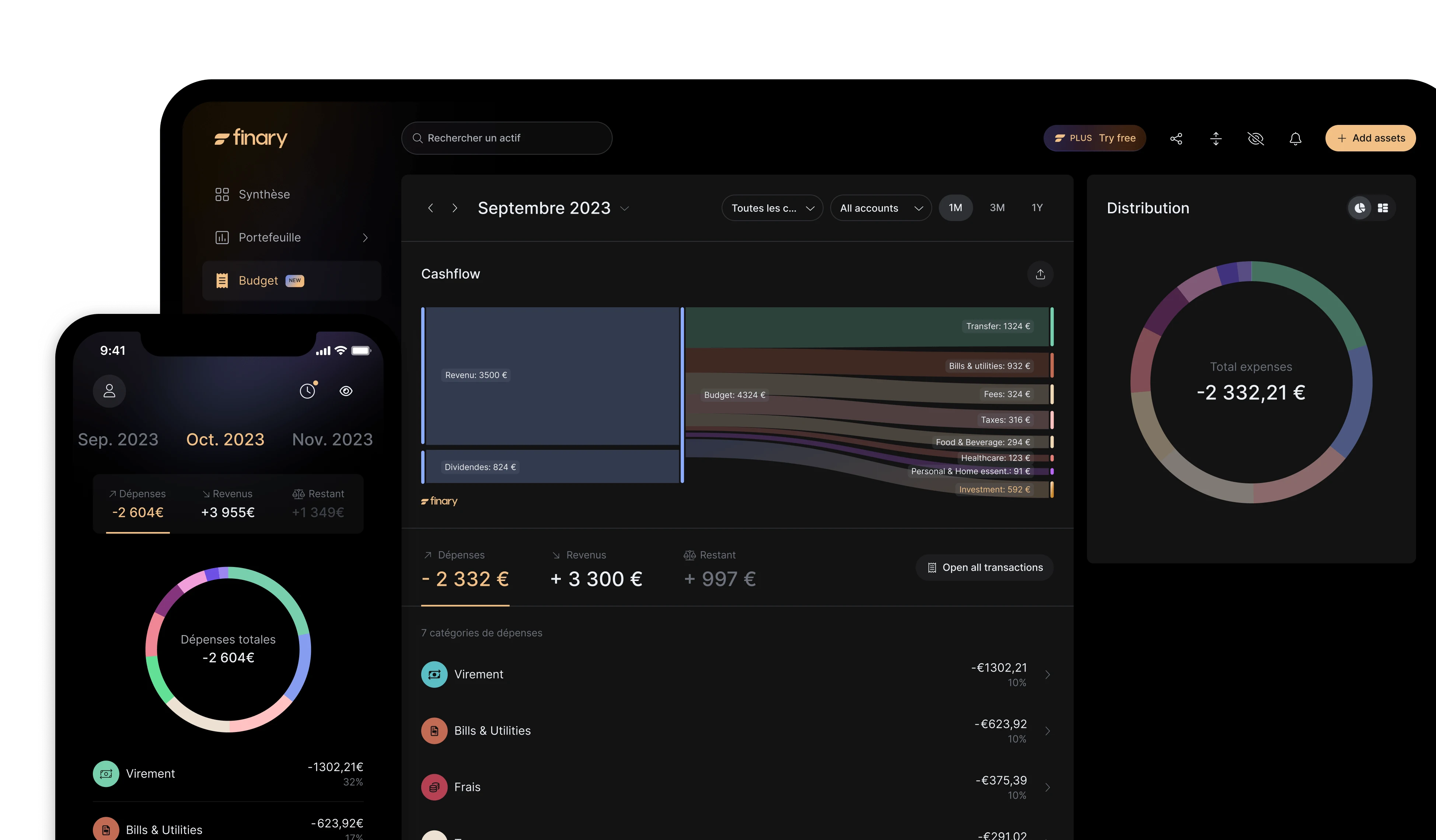The height and width of the screenshot is (840, 1436).
Task: Click the Add assets button
Action: pos(1370,139)
